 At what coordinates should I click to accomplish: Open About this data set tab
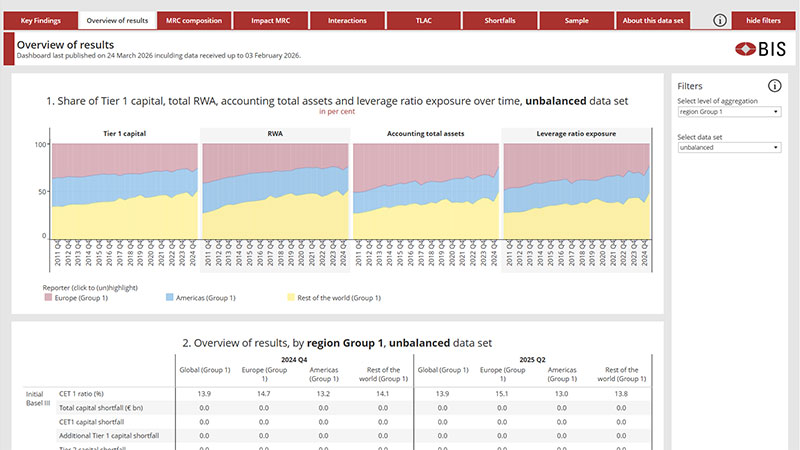(653, 20)
